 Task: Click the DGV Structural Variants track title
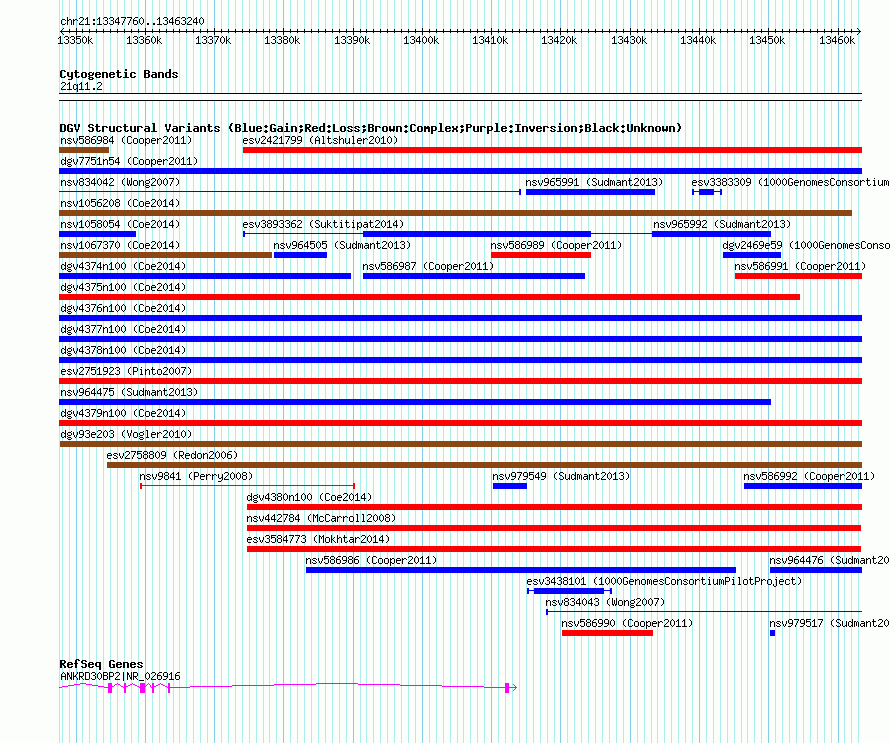coord(370,128)
